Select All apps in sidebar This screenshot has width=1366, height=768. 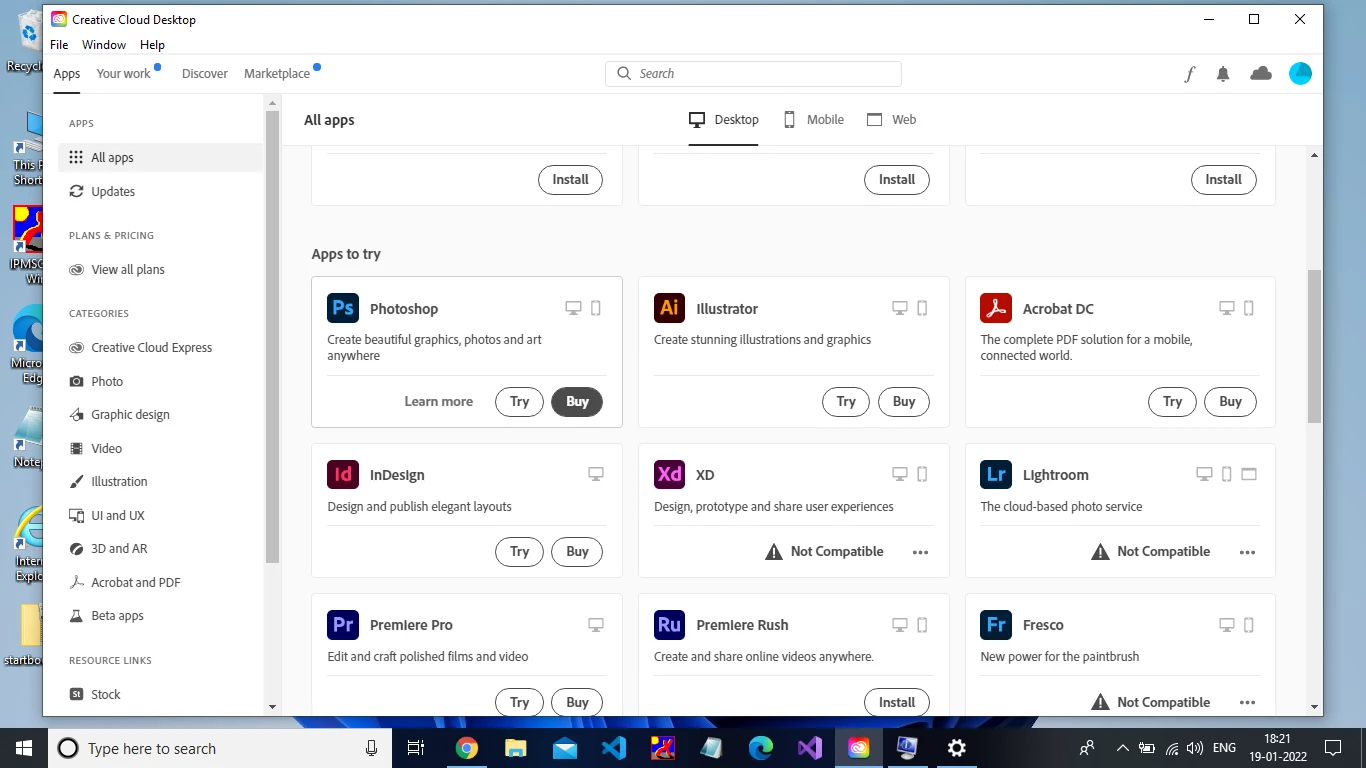coord(161,157)
